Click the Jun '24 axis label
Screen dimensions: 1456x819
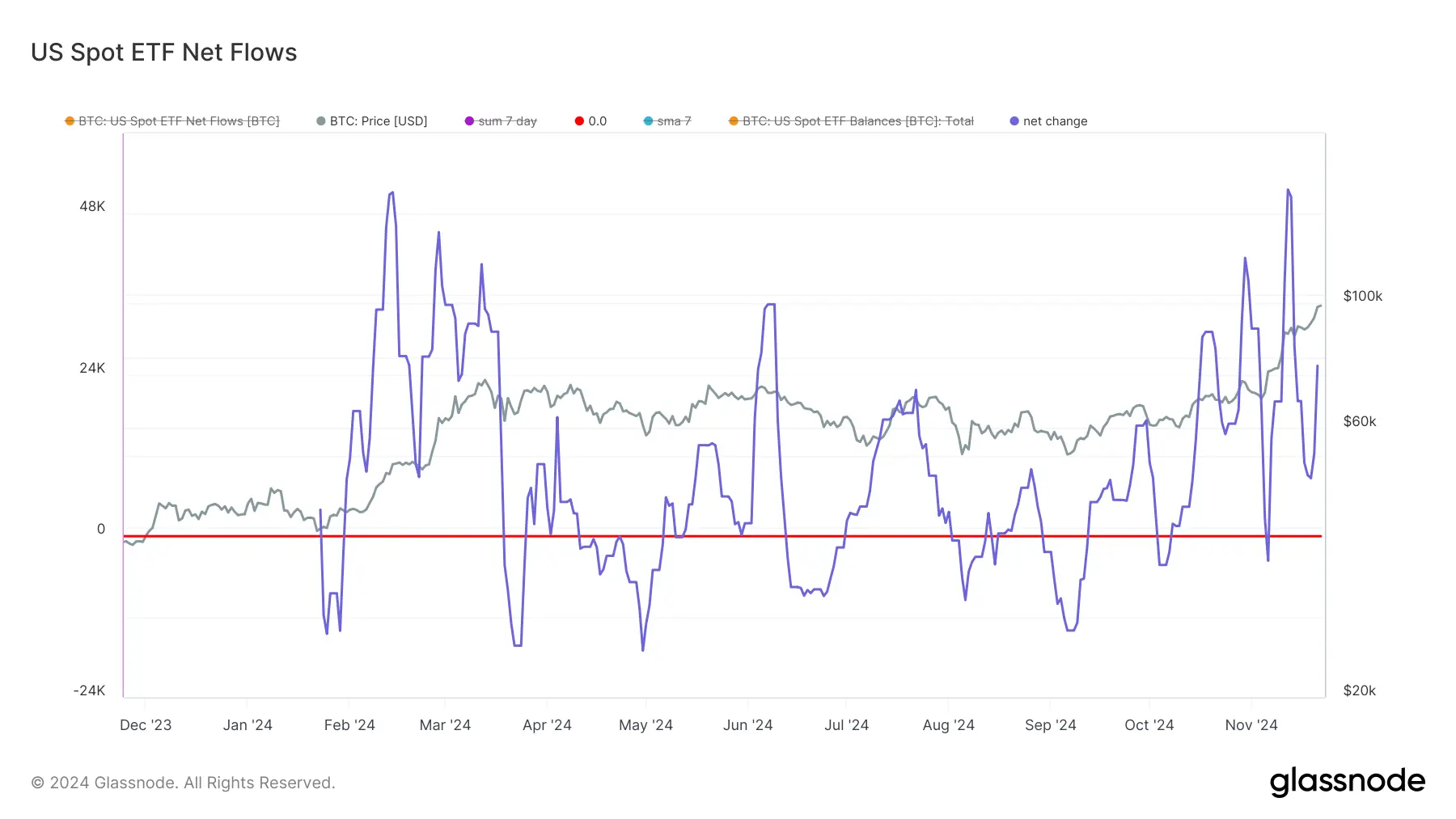[747, 725]
